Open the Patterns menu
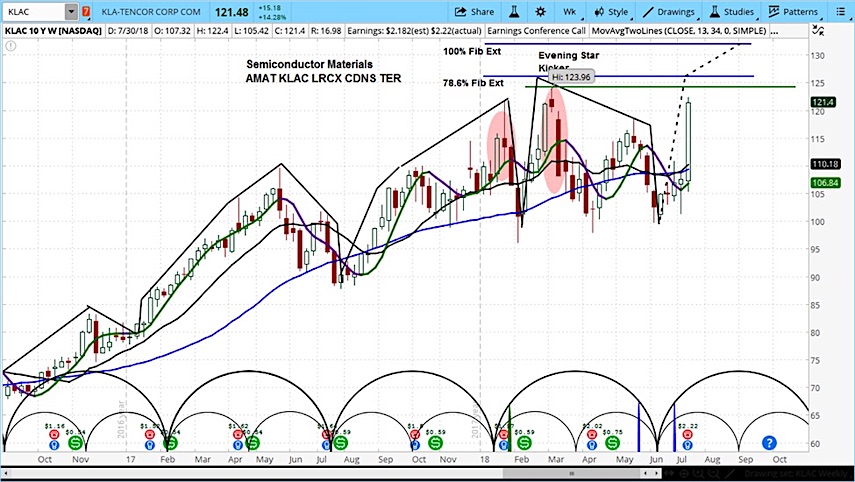The image size is (855, 482). pyautogui.click(x=793, y=11)
